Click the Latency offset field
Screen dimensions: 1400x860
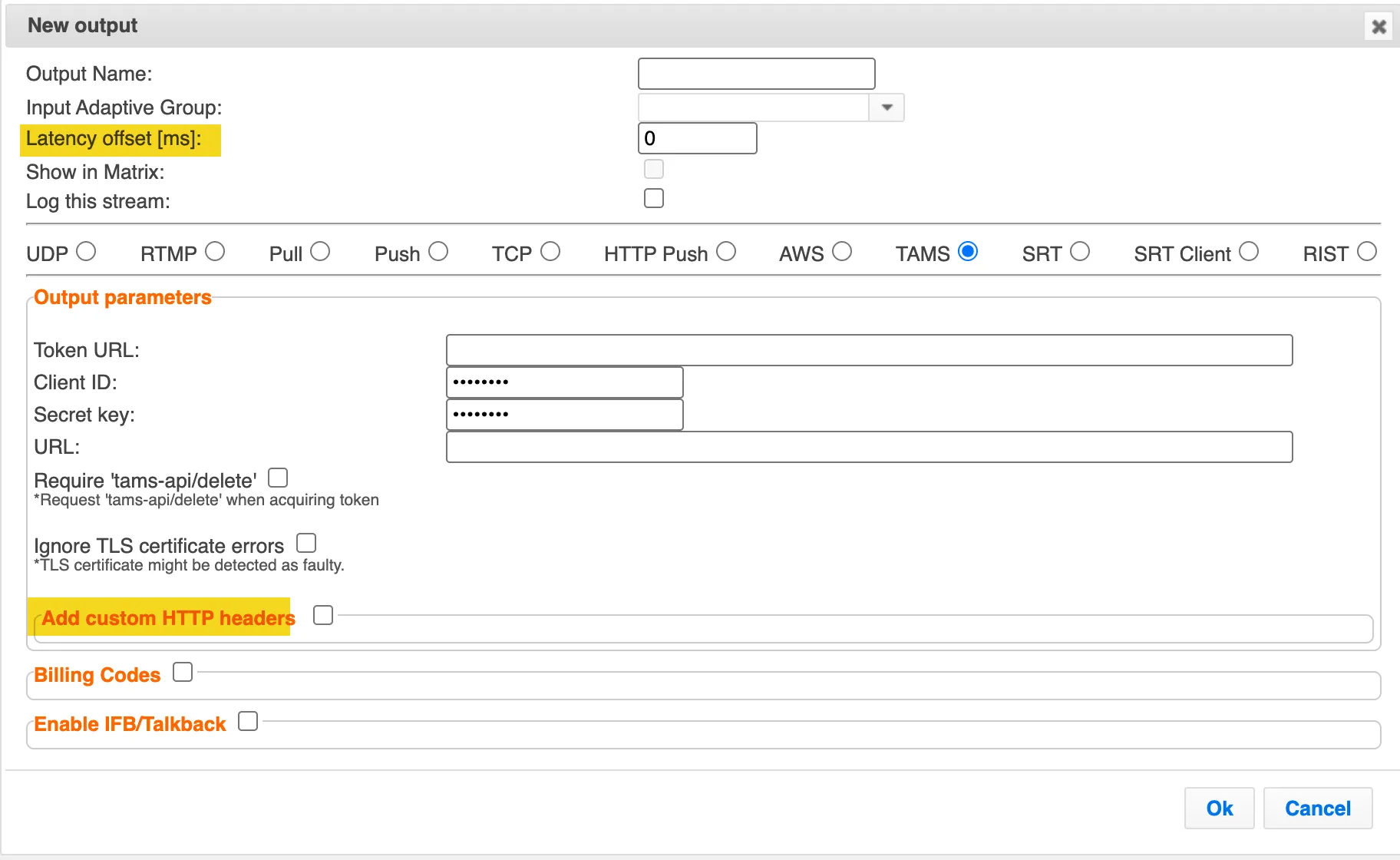pos(697,138)
